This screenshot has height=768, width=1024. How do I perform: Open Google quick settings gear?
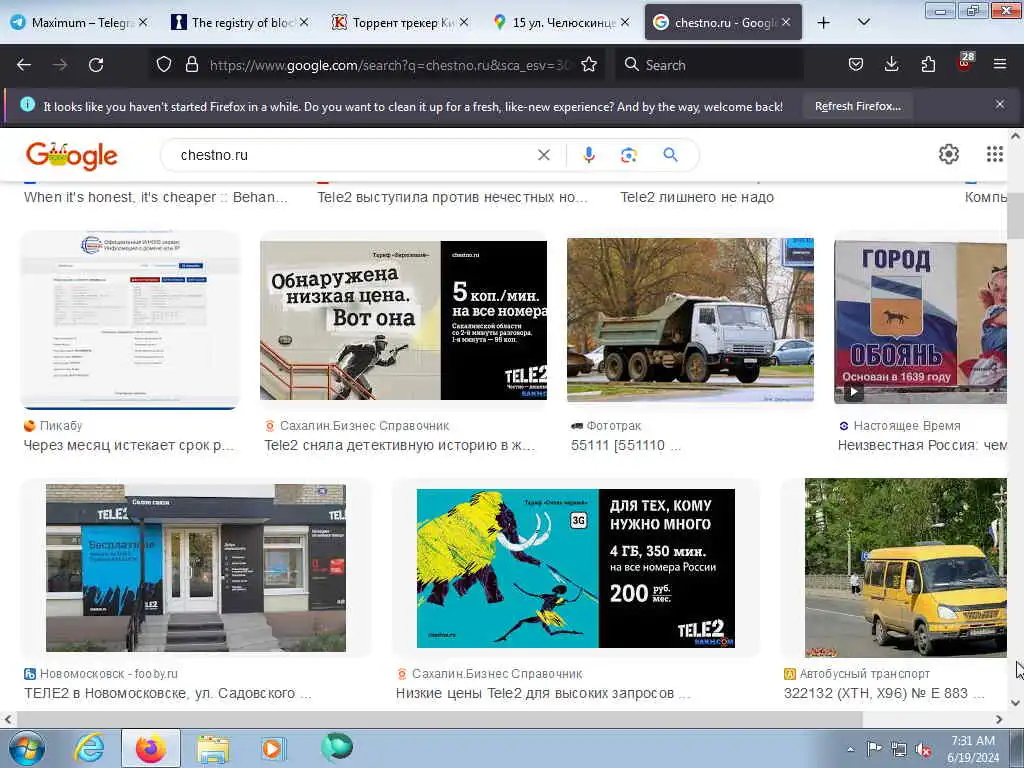pyautogui.click(x=948, y=154)
